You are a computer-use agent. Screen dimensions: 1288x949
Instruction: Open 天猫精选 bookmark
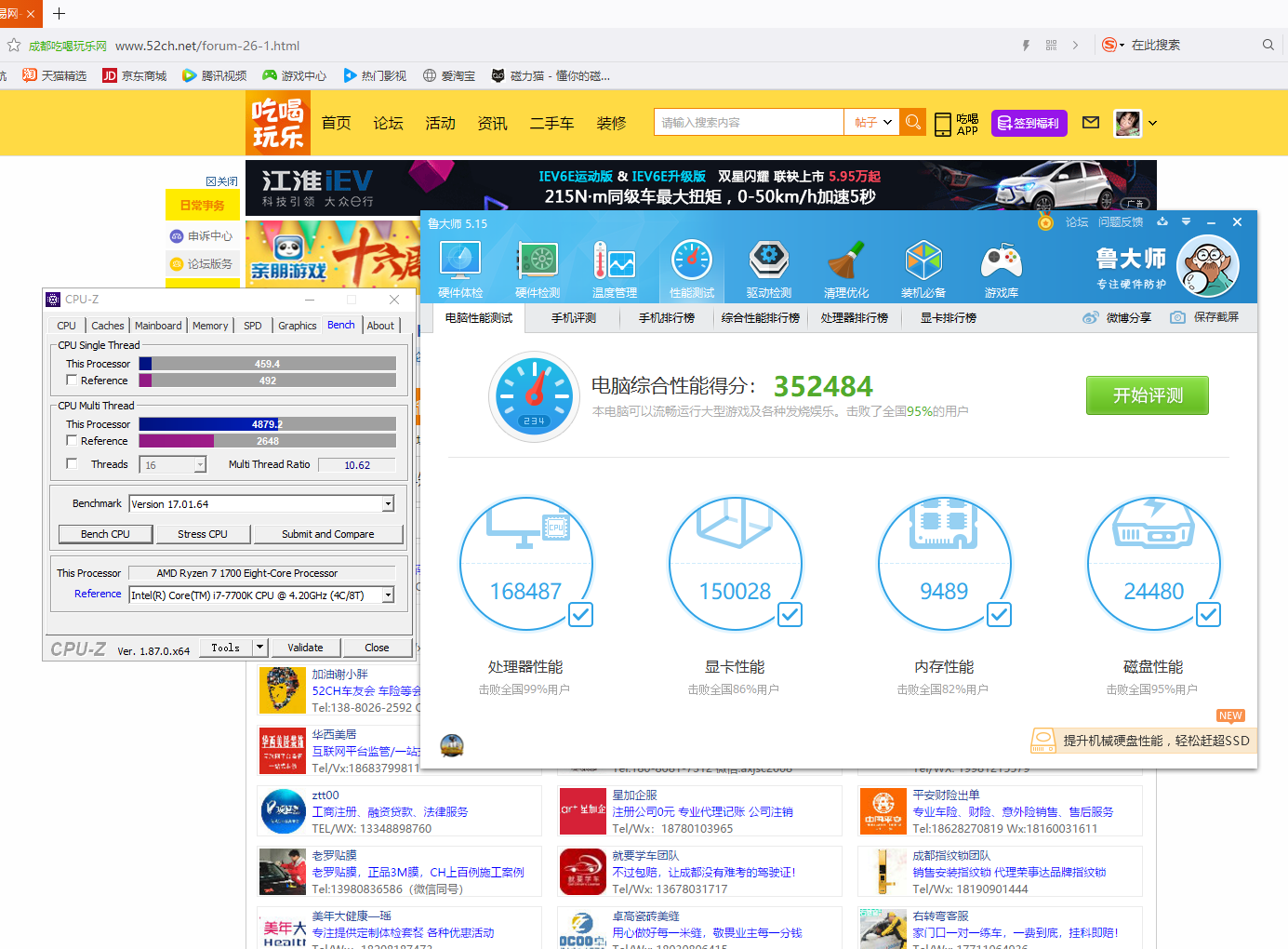click(x=55, y=76)
